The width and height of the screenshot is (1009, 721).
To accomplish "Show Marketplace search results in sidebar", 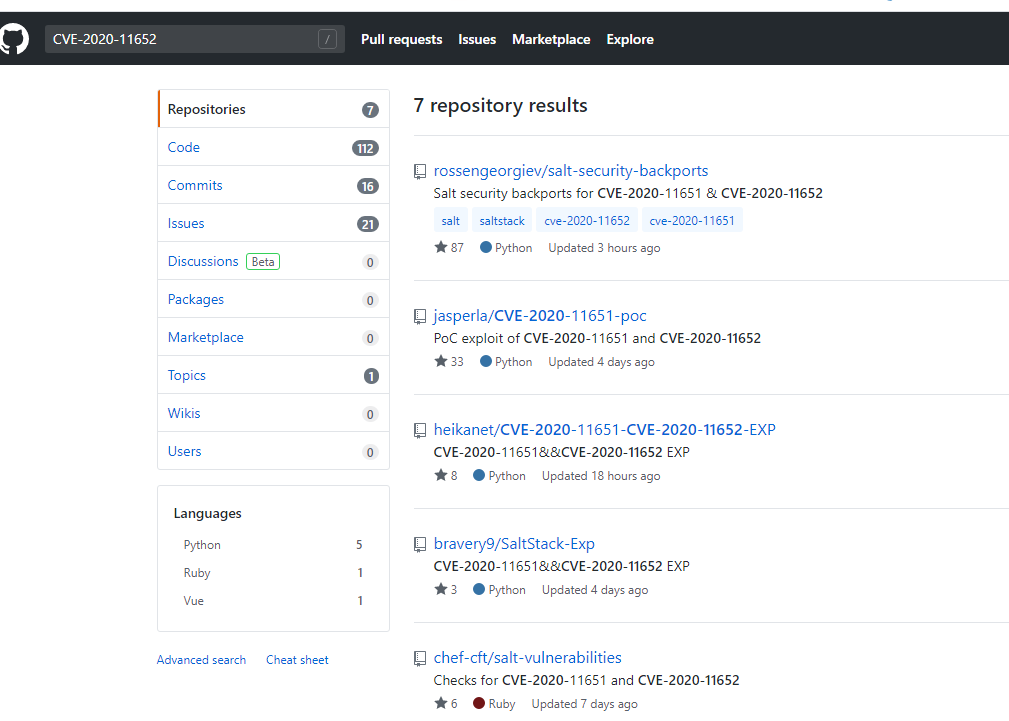I will (273, 337).
